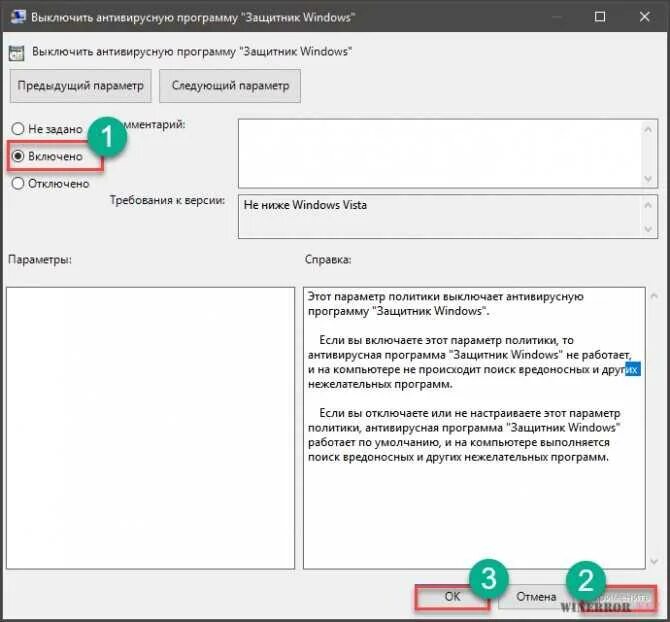This screenshot has width=670, height=622.
Task: Click help pane scroll down arrow
Action: [x=654, y=561]
